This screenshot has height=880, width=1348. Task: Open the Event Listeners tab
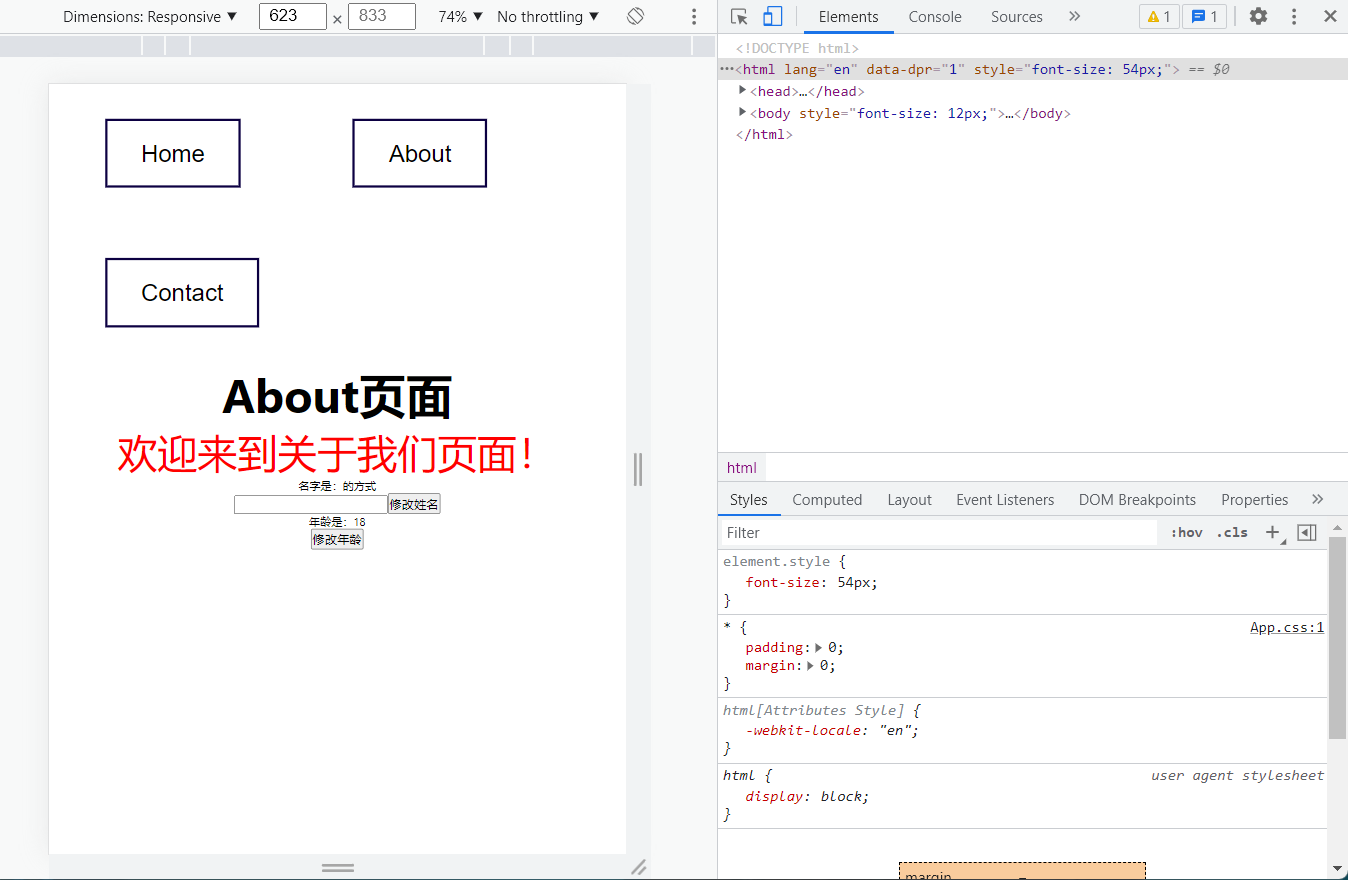(x=1005, y=500)
